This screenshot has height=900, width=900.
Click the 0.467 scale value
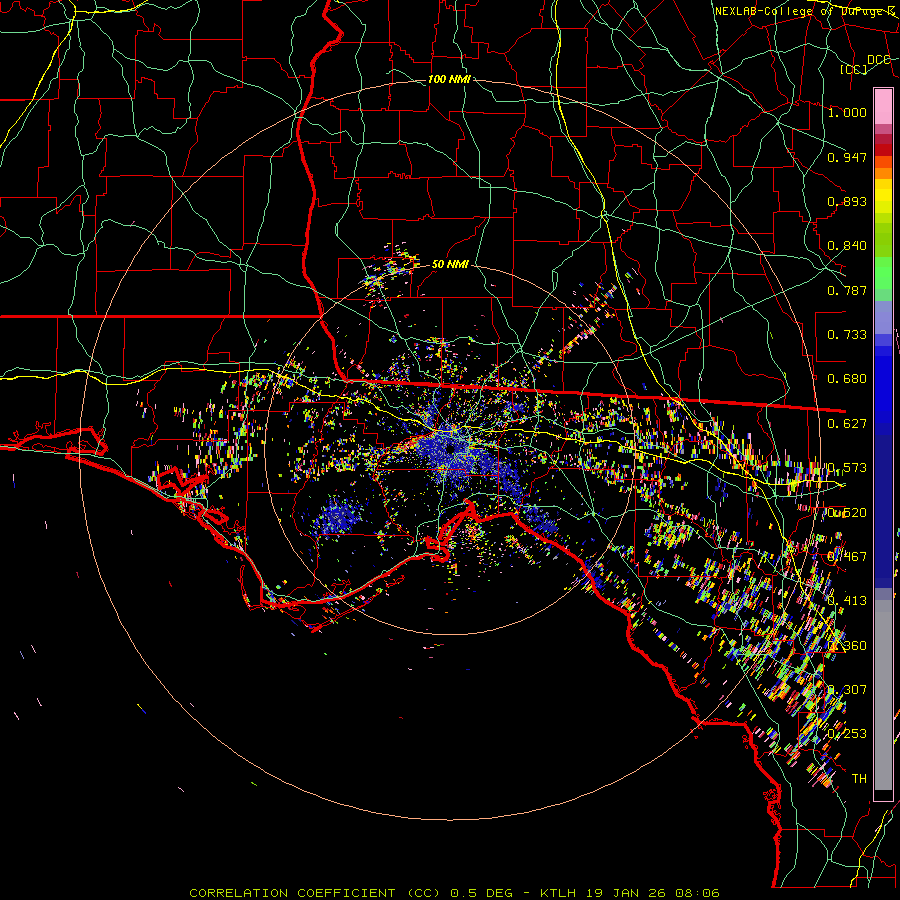point(847,556)
